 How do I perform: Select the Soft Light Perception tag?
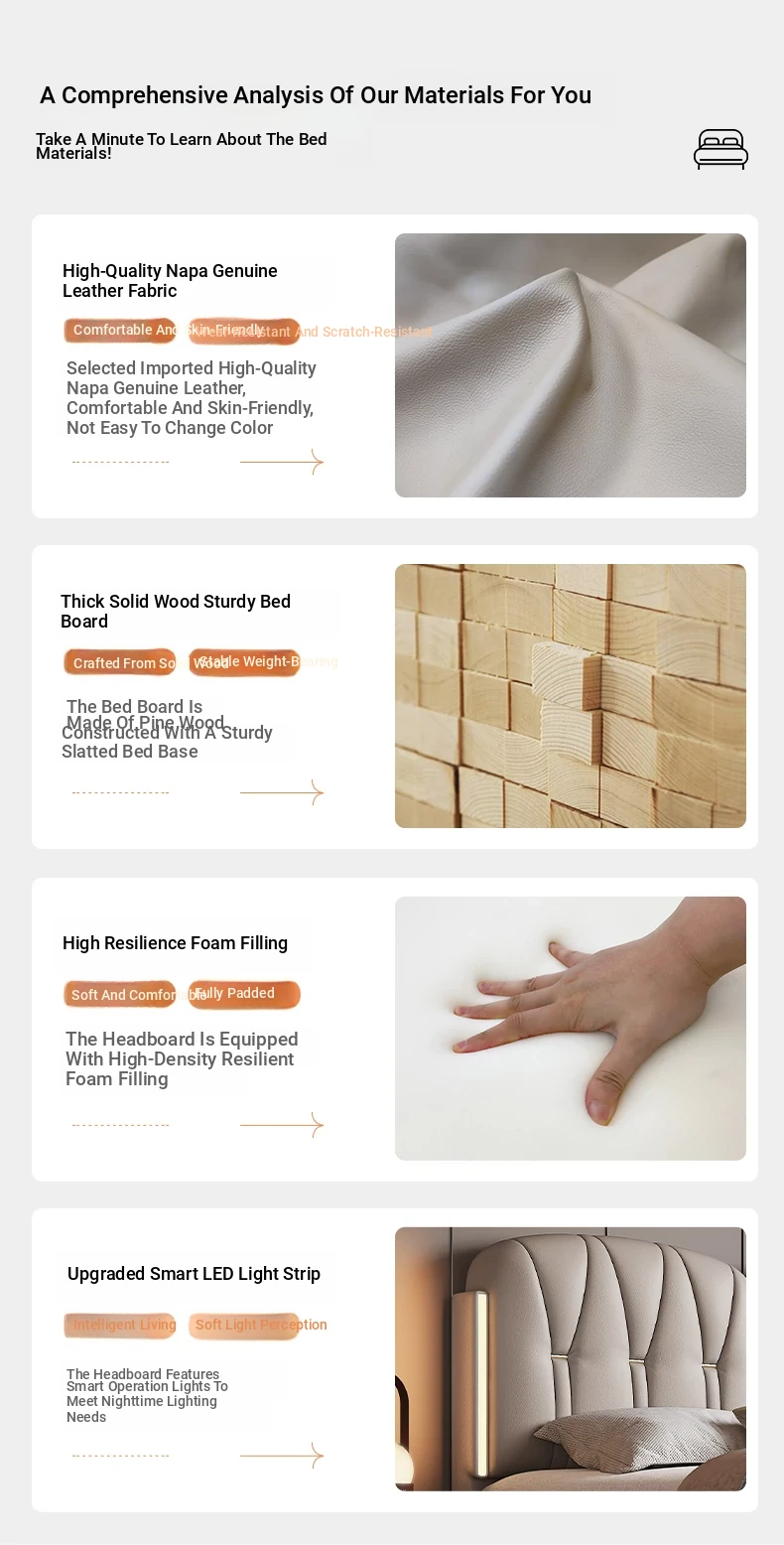point(244,1326)
